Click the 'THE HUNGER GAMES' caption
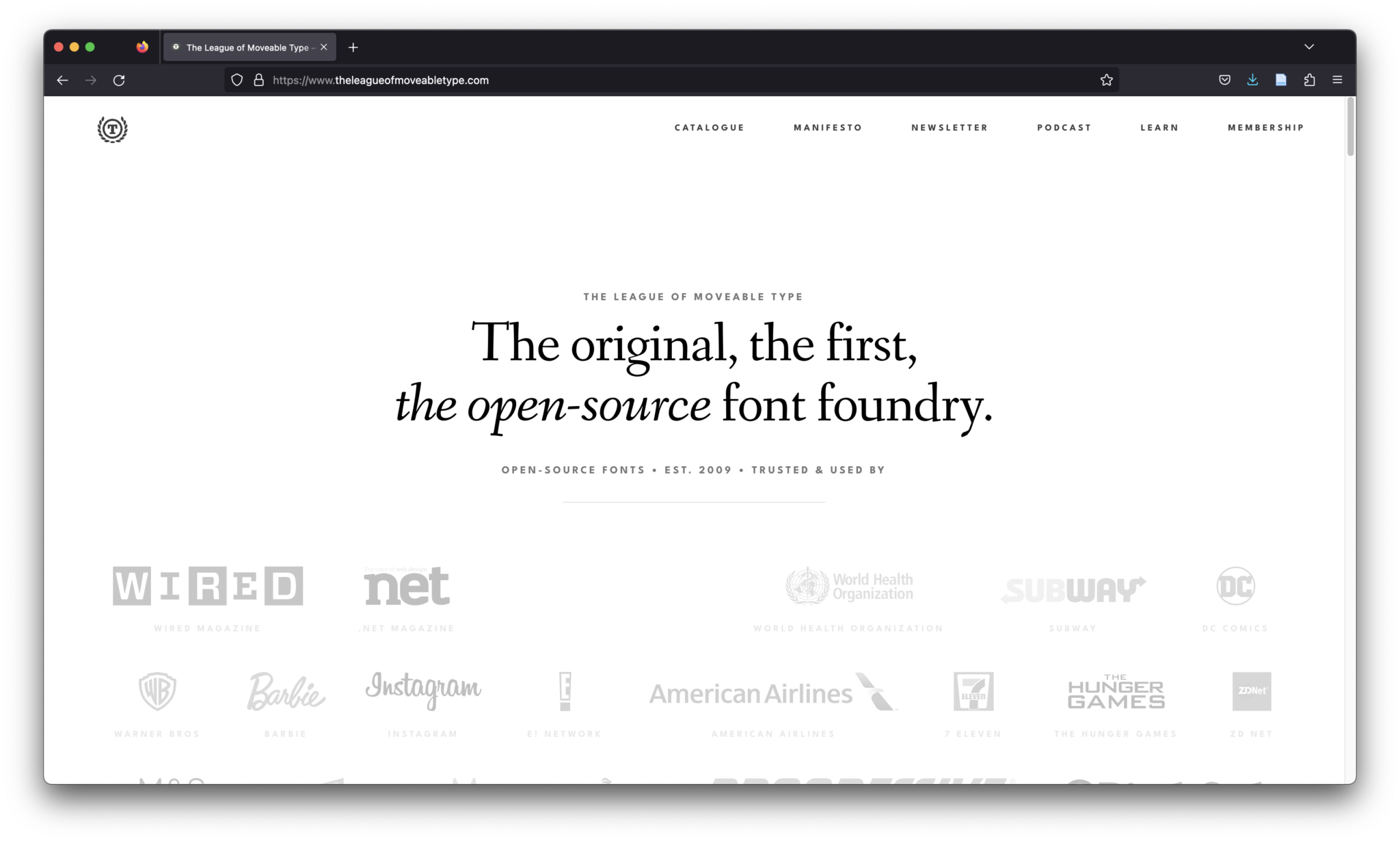This screenshot has height=842, width=1400. (x=1116, y=734)
